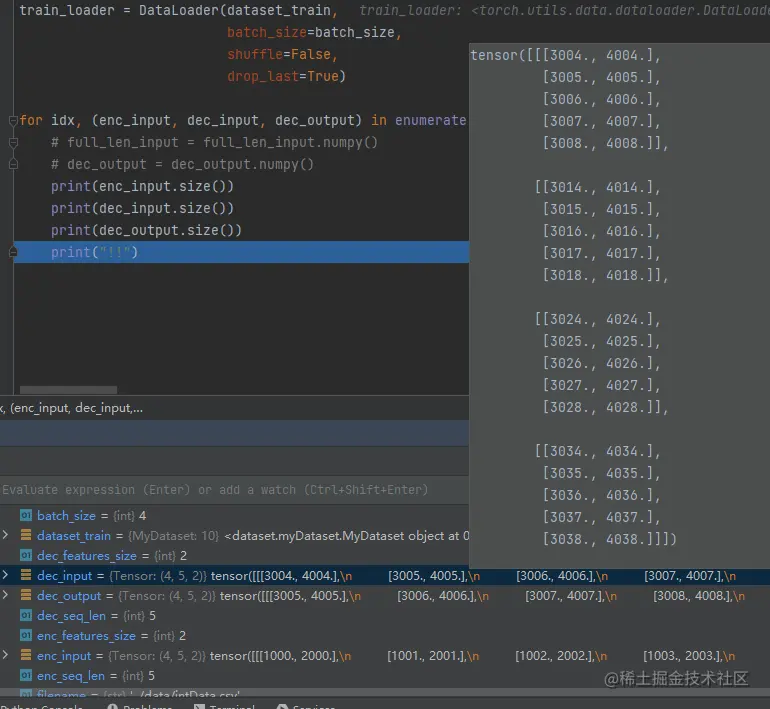Click tooltip row "[3018., 4018.]]"
The width and height of the screenshot is (770, 709).
click(605, 275)
